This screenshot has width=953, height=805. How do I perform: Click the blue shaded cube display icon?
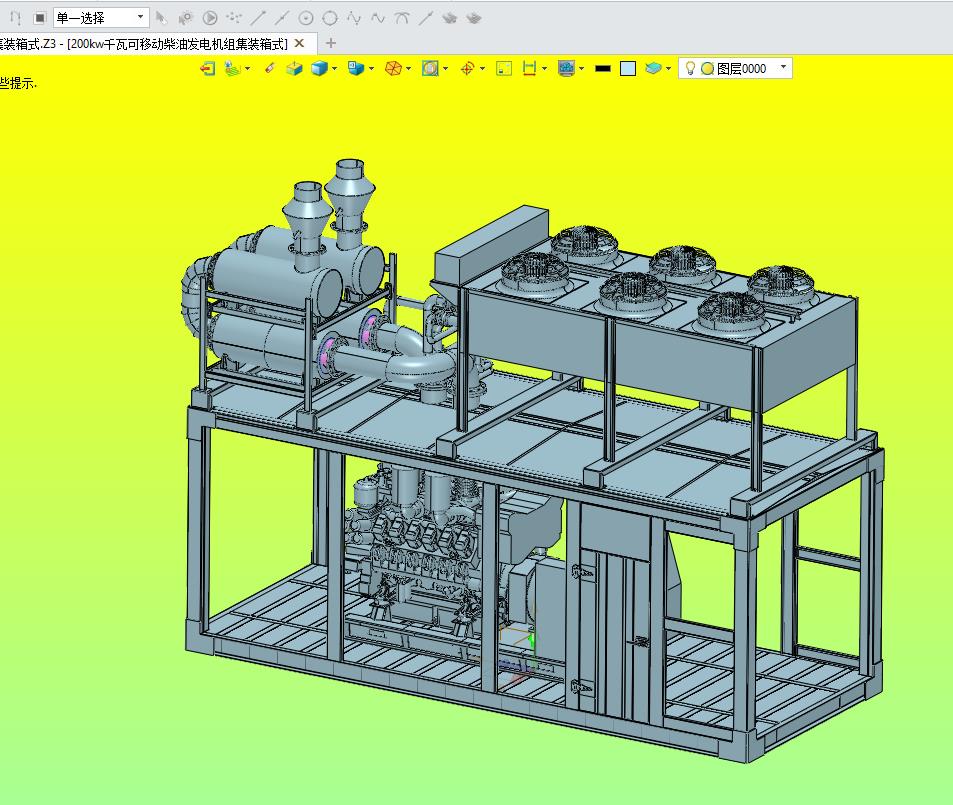319,69
